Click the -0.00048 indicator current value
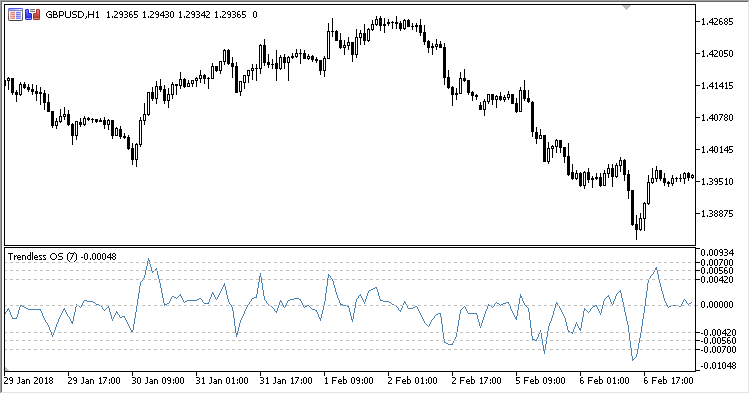 [x=99, y=257]
